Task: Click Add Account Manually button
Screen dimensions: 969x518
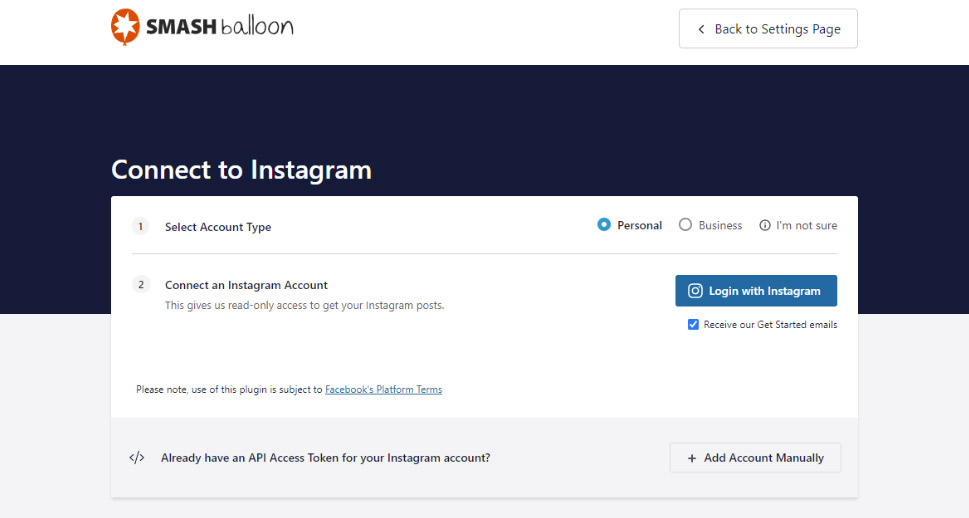Action: pyautogui.click(x=755, y=458)
